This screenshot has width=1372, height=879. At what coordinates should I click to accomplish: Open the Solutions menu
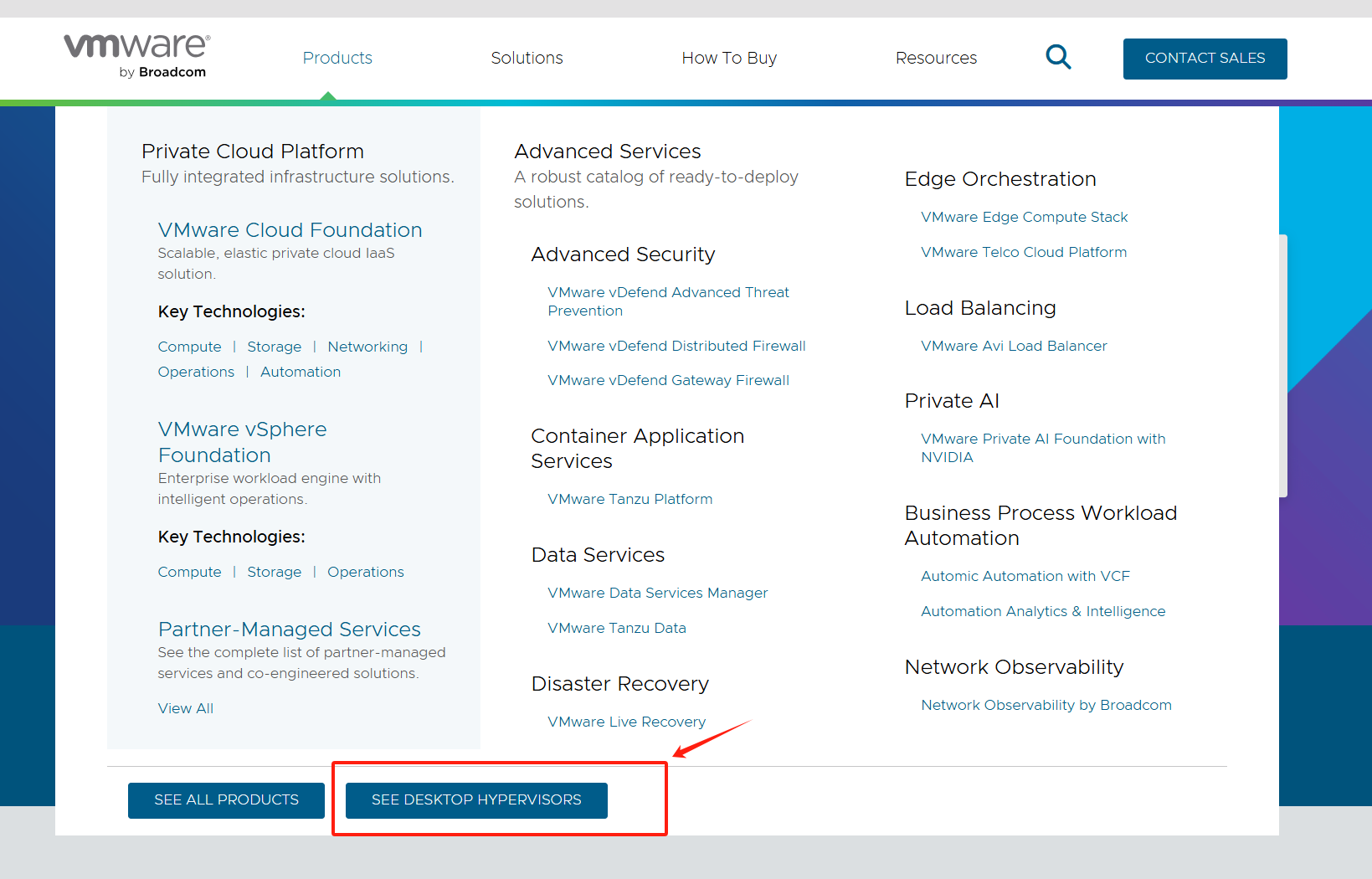pyautogui.click(x=527, y=58)
